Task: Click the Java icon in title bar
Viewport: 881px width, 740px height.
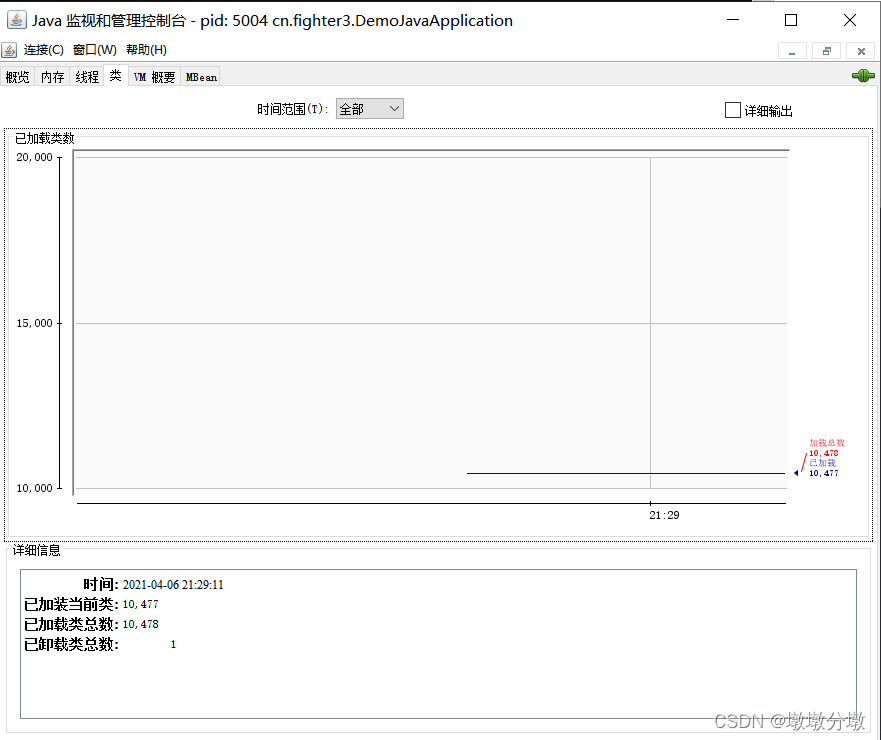Action: (x=16, y=20)
